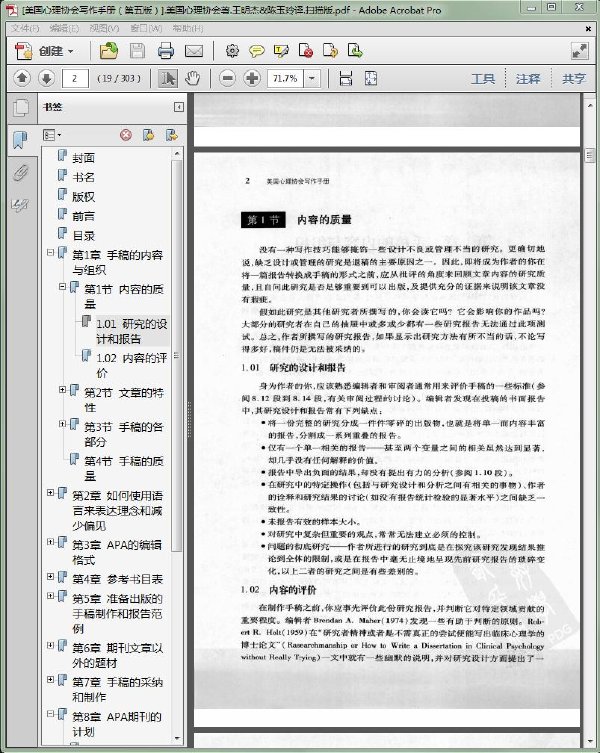
Task: Open the bookmark options menu dropdown
Action: click(x=52, y=135)
